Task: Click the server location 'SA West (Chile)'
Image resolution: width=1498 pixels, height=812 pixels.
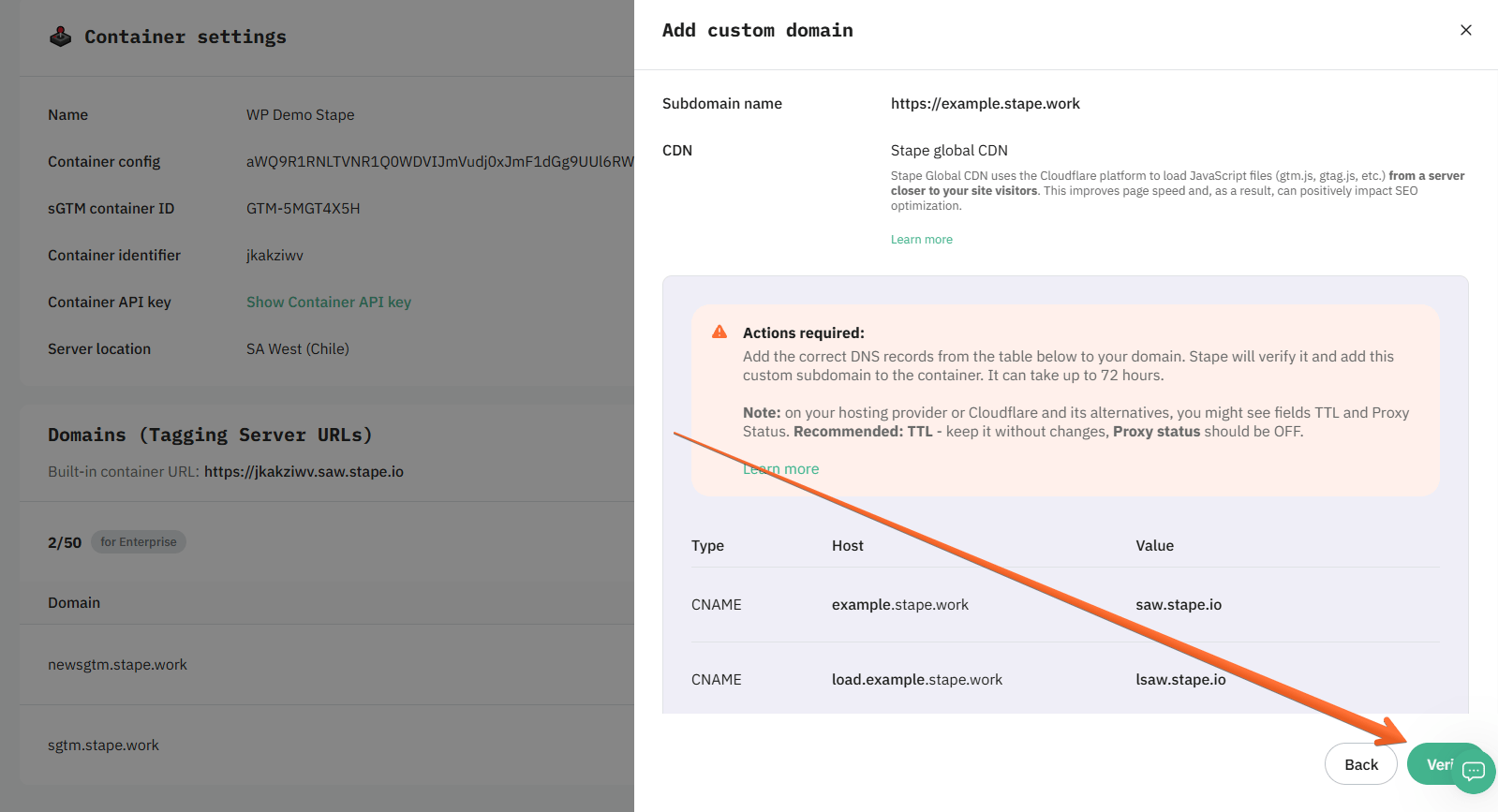Action: click(x=298, y=348)
